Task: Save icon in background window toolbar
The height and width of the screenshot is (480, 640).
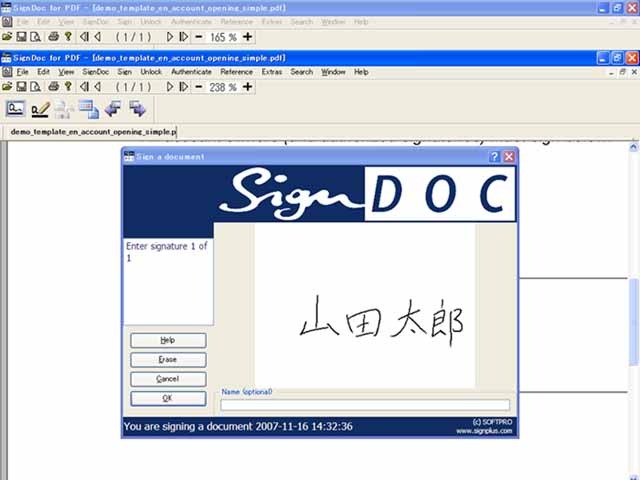Action: [21, 37]
